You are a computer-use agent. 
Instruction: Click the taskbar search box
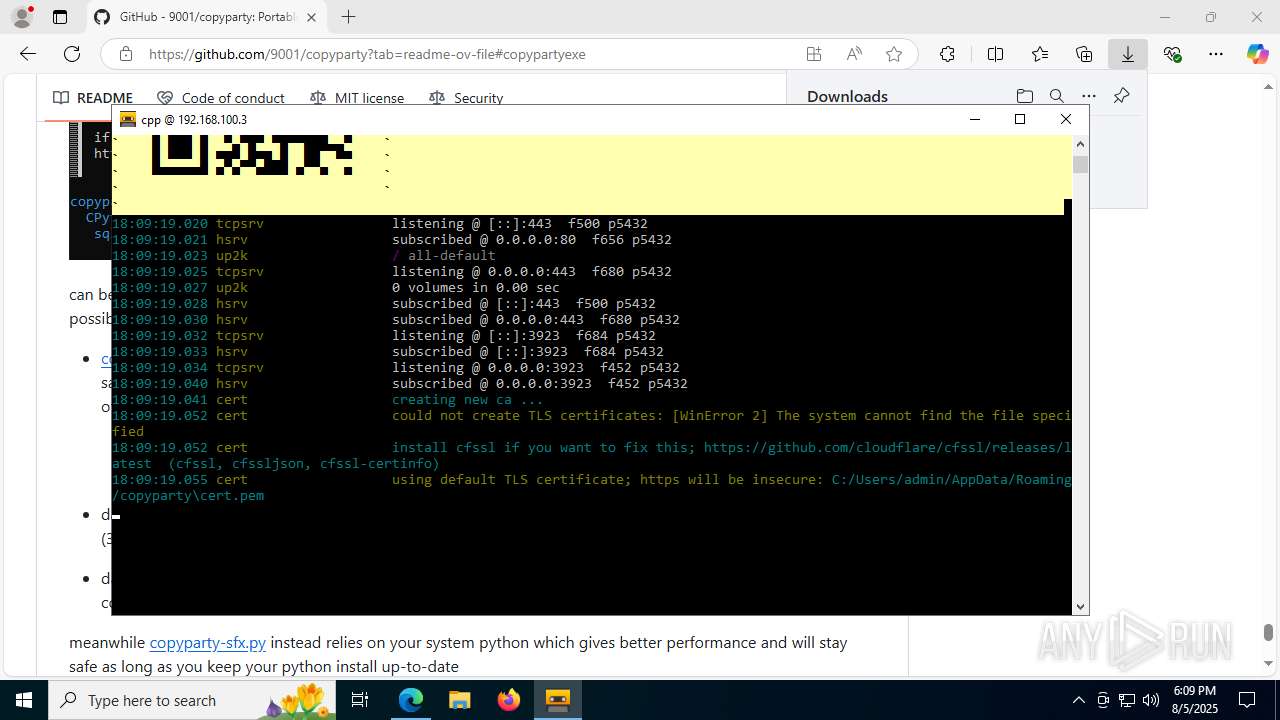[x=193, y=700]
